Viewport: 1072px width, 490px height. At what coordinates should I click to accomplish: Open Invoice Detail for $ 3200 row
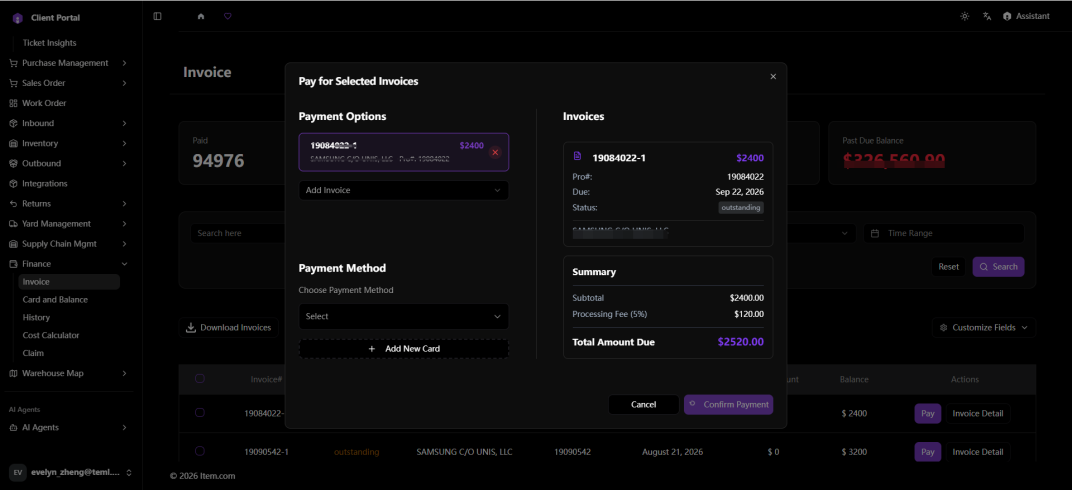click(978, 452)
